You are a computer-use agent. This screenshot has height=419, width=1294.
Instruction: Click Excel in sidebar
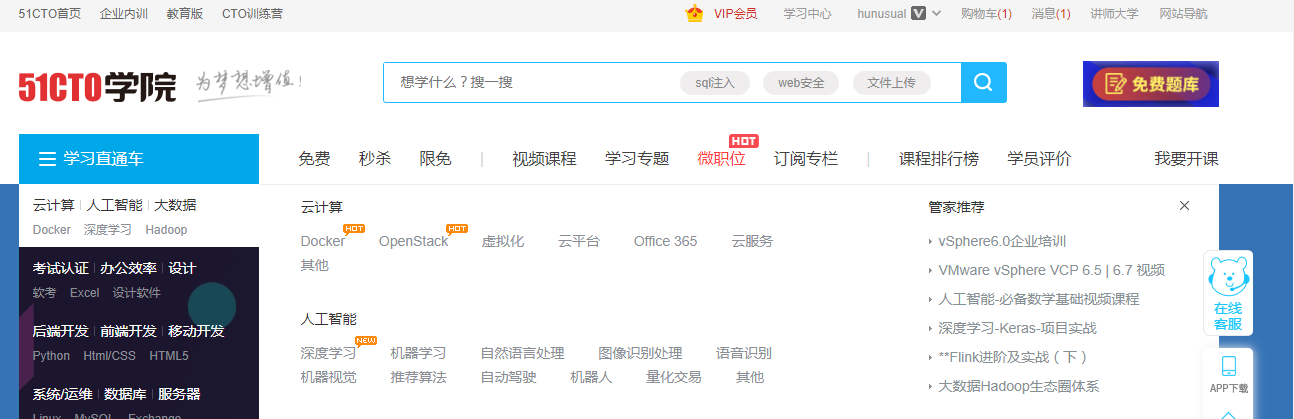(84, 293)
